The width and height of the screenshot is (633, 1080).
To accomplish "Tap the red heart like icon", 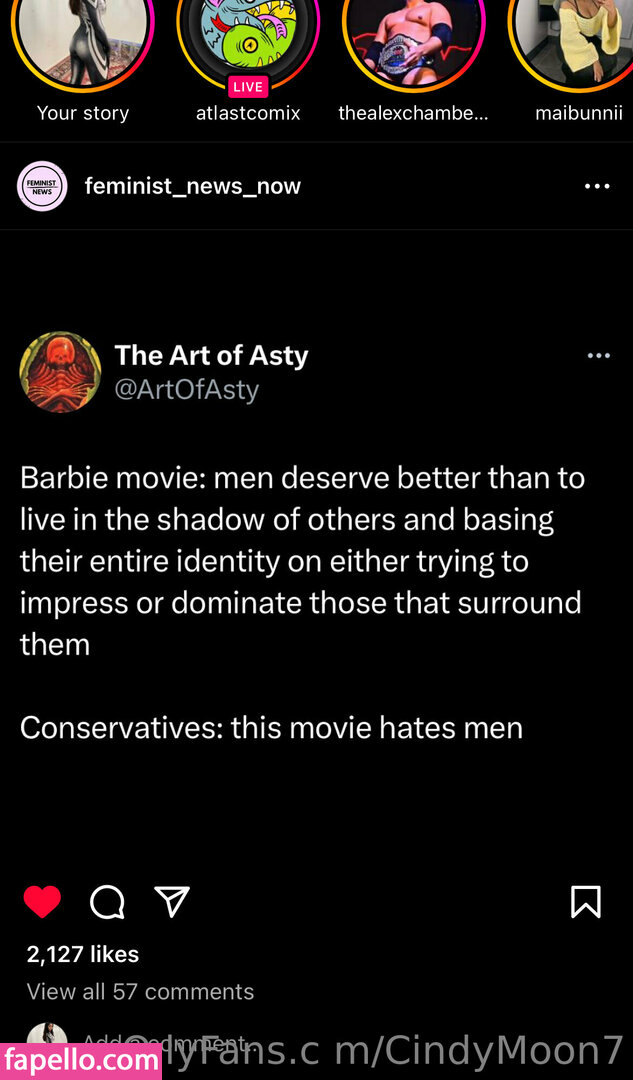I will coord(42,902).
